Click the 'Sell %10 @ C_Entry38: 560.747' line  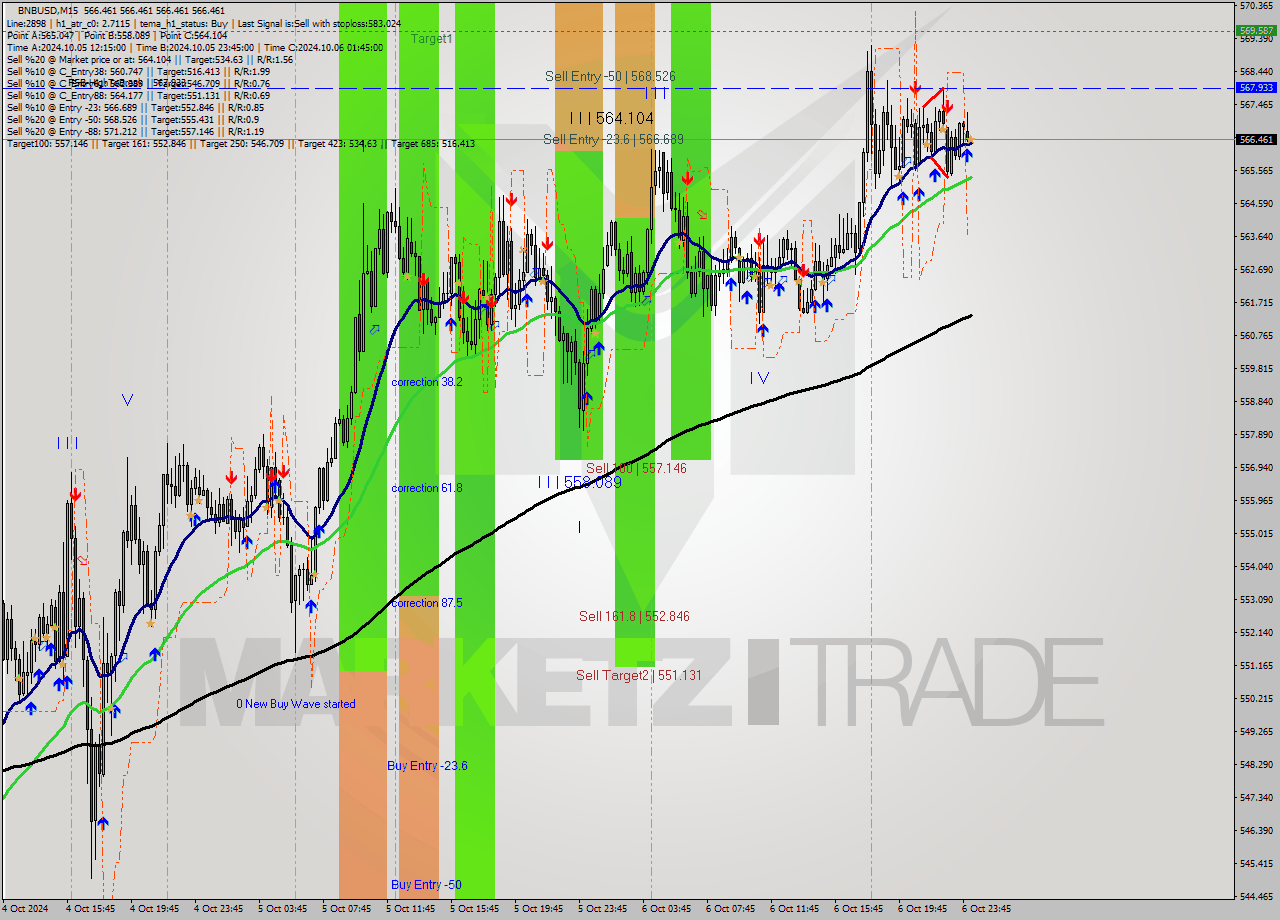138,71
